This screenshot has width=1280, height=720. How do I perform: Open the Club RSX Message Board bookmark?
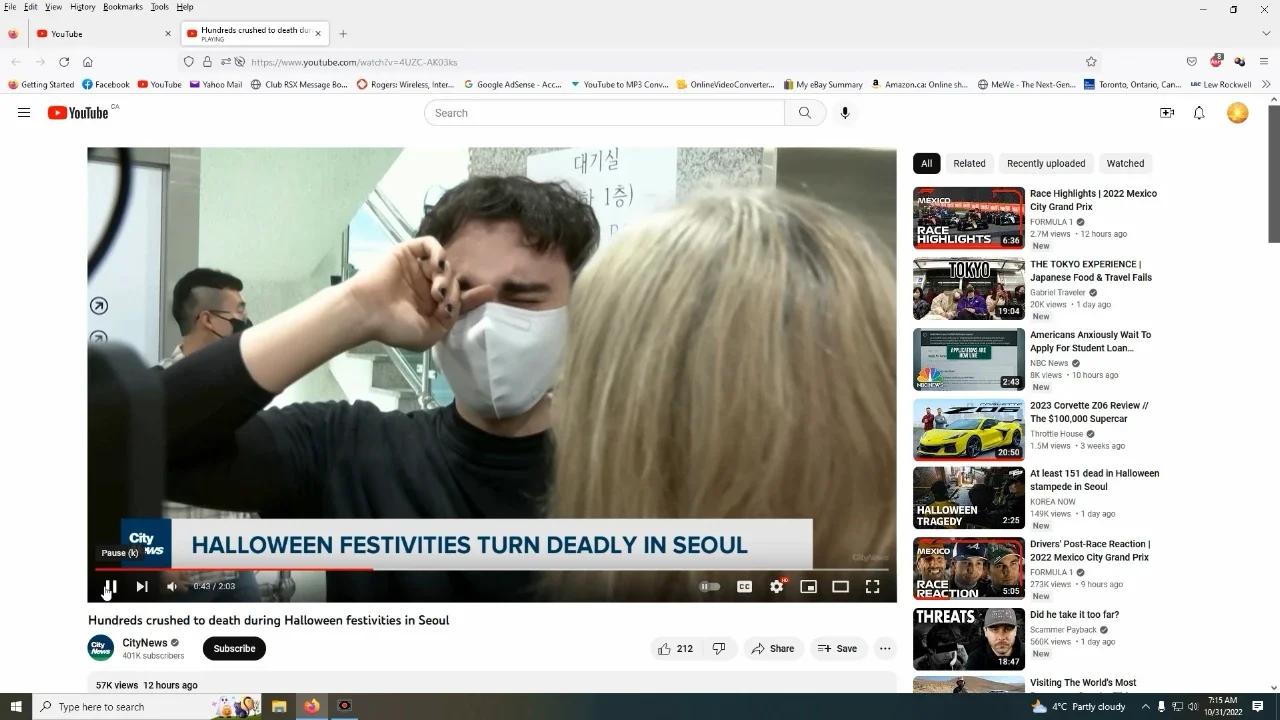[299, 85]
